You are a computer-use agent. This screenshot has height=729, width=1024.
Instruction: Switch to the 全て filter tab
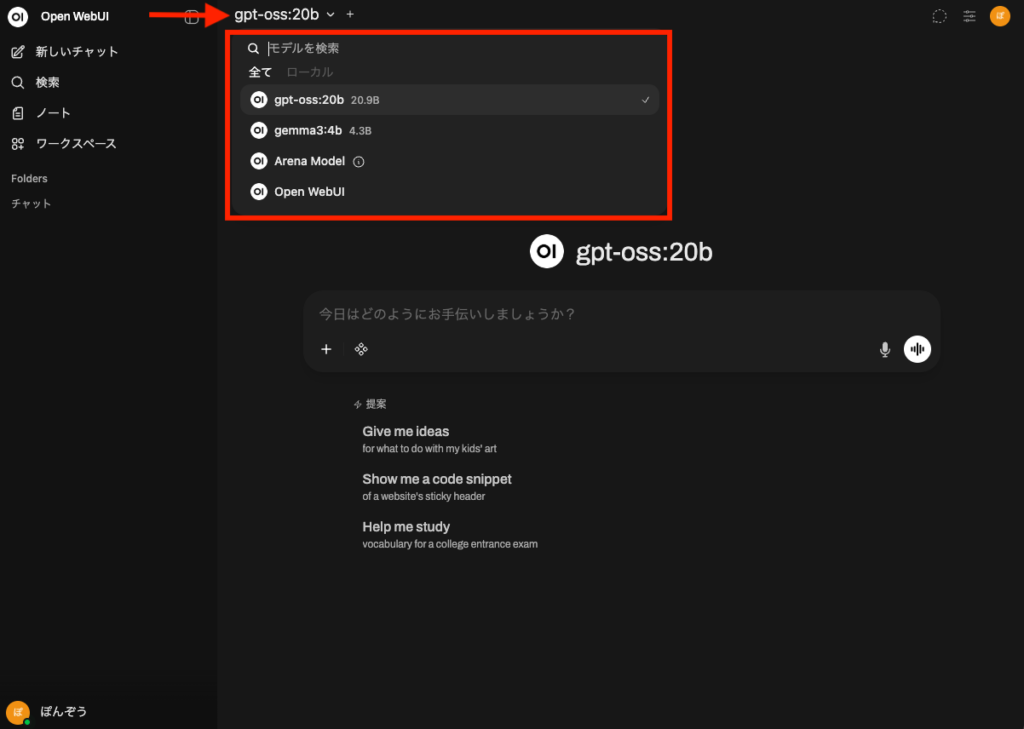[260, 72]
